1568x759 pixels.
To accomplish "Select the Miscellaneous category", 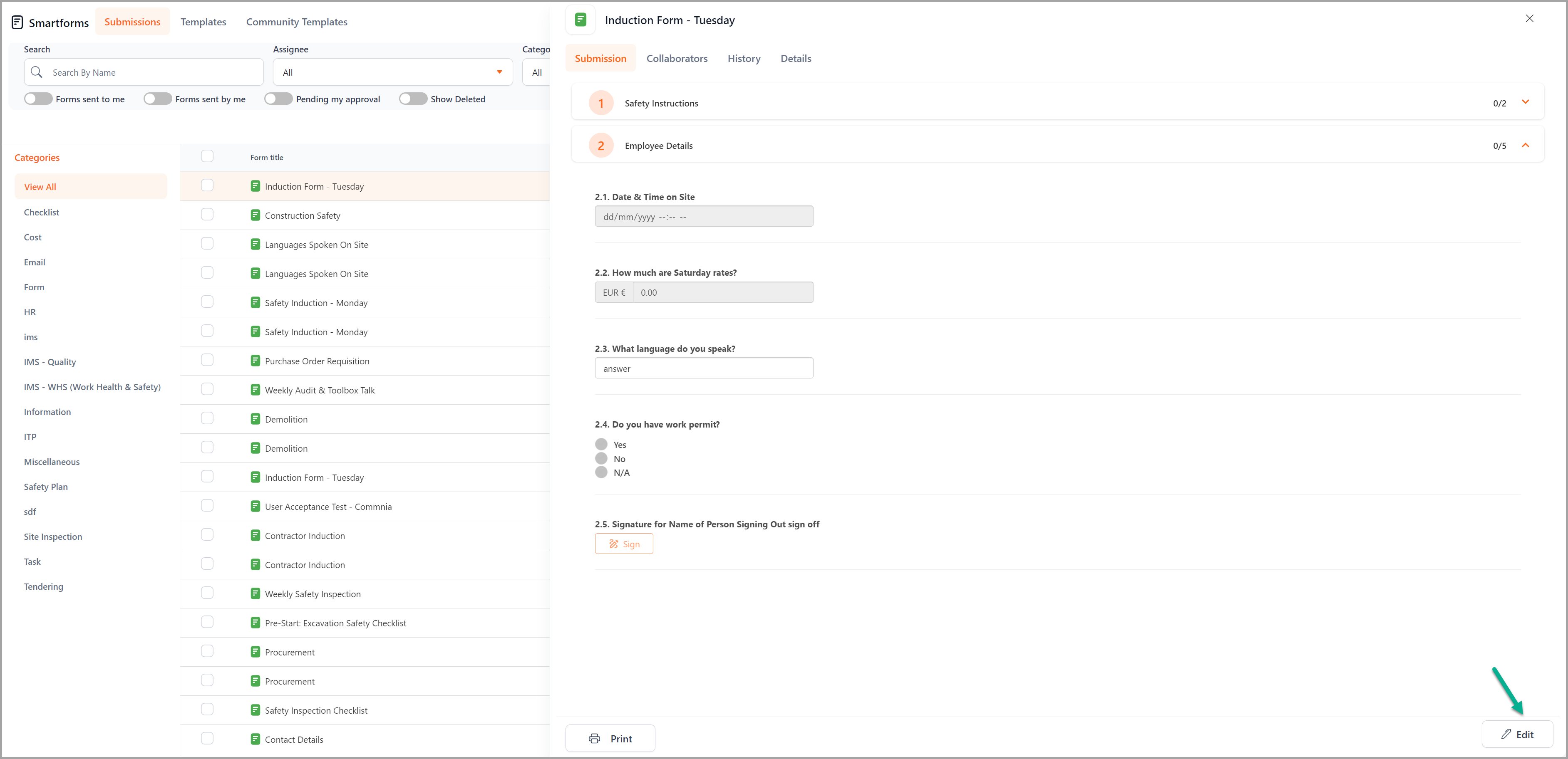I will click(x=52, y=462).
